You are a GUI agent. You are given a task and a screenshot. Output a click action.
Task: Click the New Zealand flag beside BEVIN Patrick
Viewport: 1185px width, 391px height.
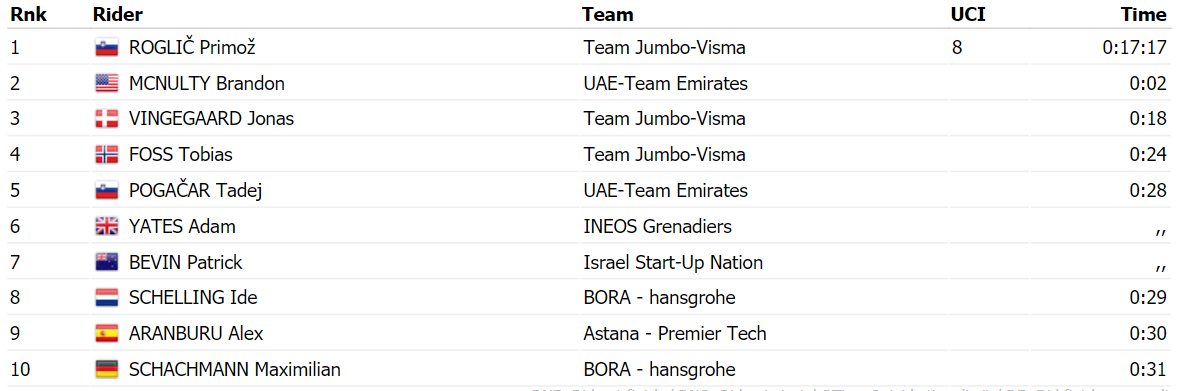point(107,262)
